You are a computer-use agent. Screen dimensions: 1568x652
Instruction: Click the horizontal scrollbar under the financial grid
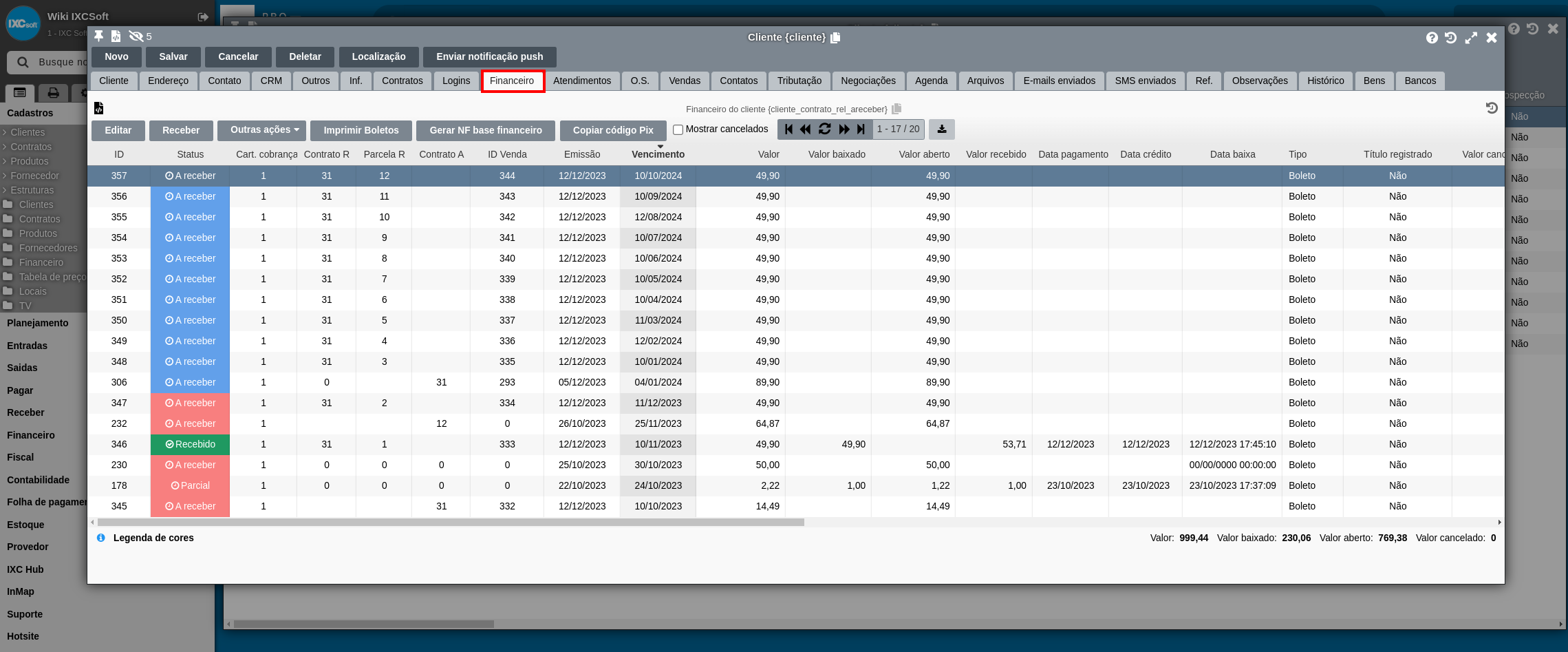[x=451, y=523]
